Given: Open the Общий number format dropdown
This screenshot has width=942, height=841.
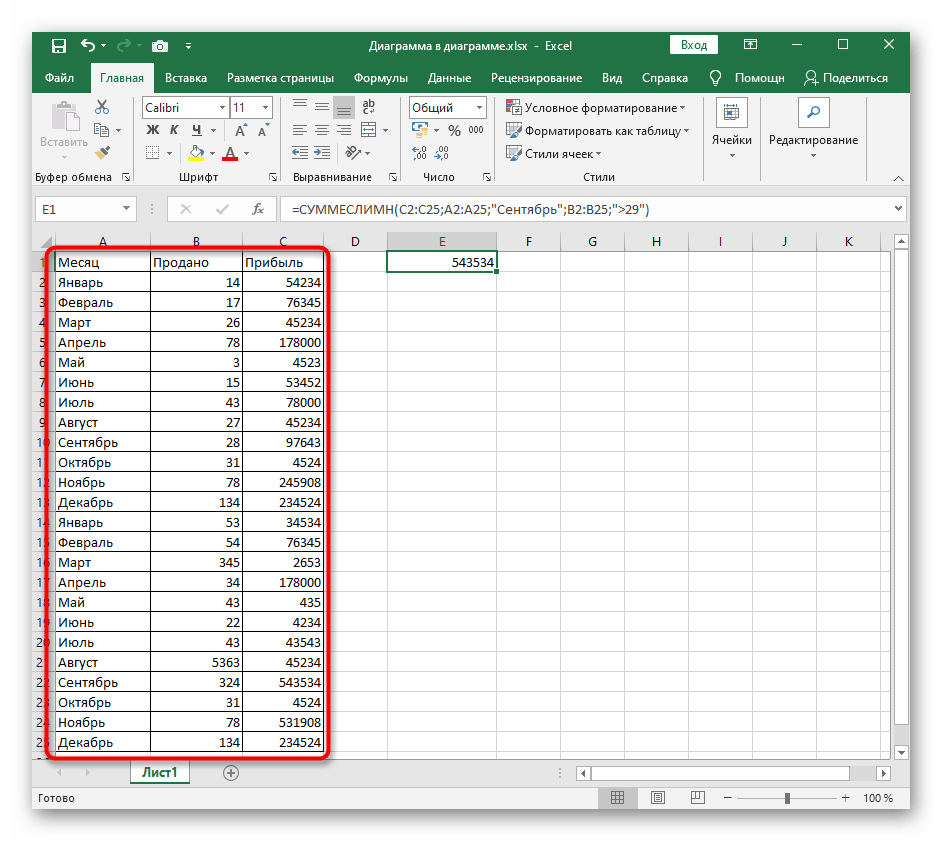Looking at the screenshot, I should (x=479, y=108).
